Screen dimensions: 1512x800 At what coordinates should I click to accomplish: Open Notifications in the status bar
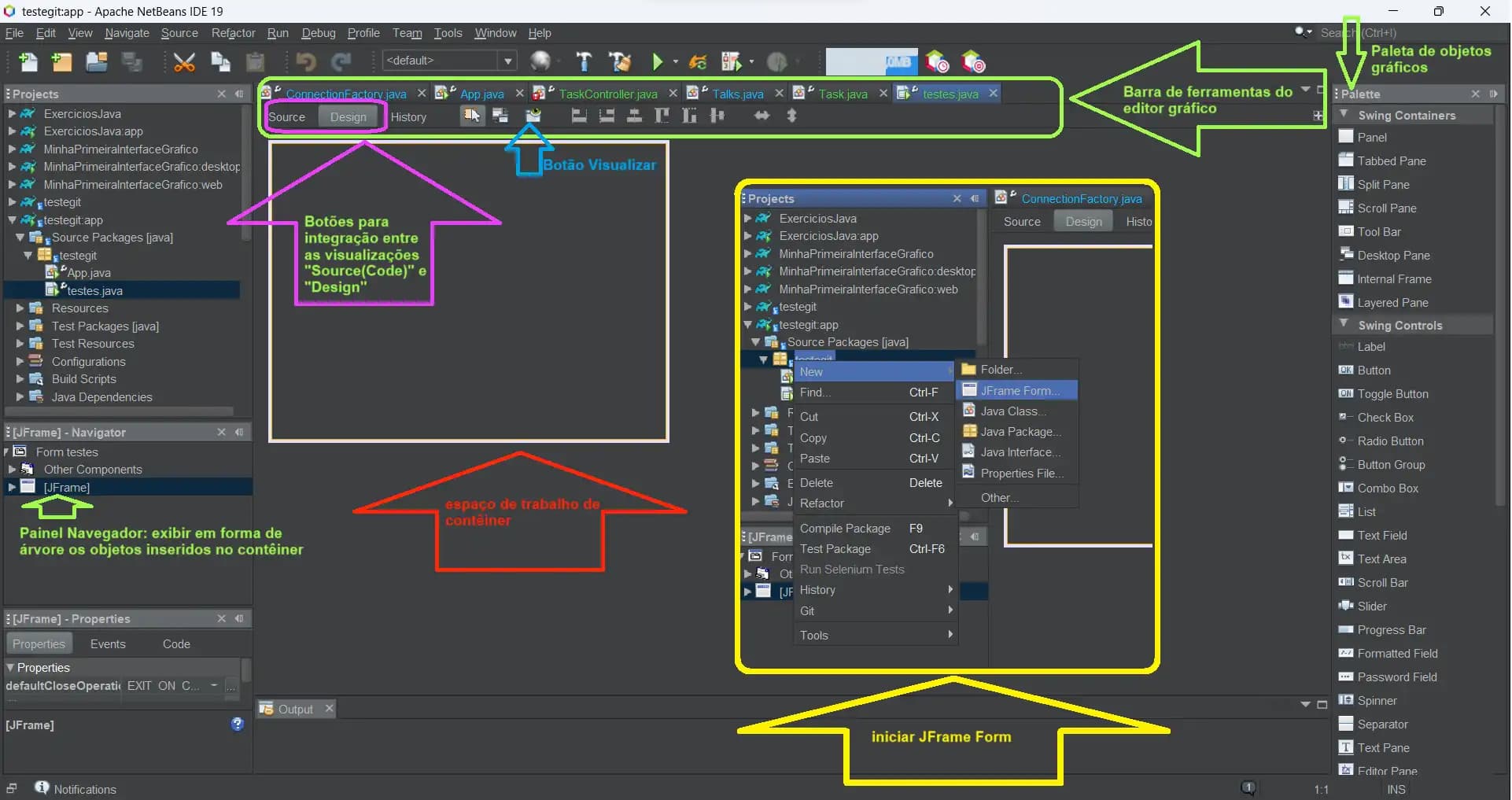coord(76,789)
